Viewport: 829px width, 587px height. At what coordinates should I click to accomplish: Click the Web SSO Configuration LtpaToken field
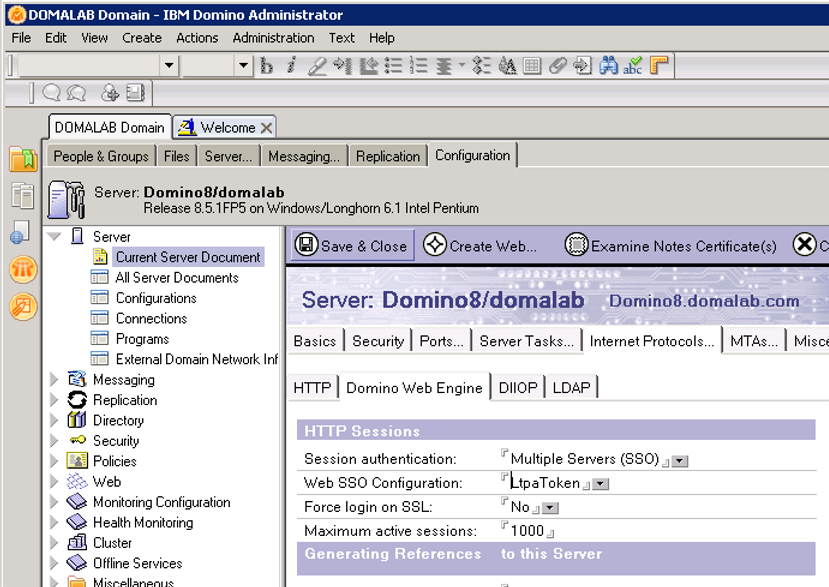[x=545, y=483]
